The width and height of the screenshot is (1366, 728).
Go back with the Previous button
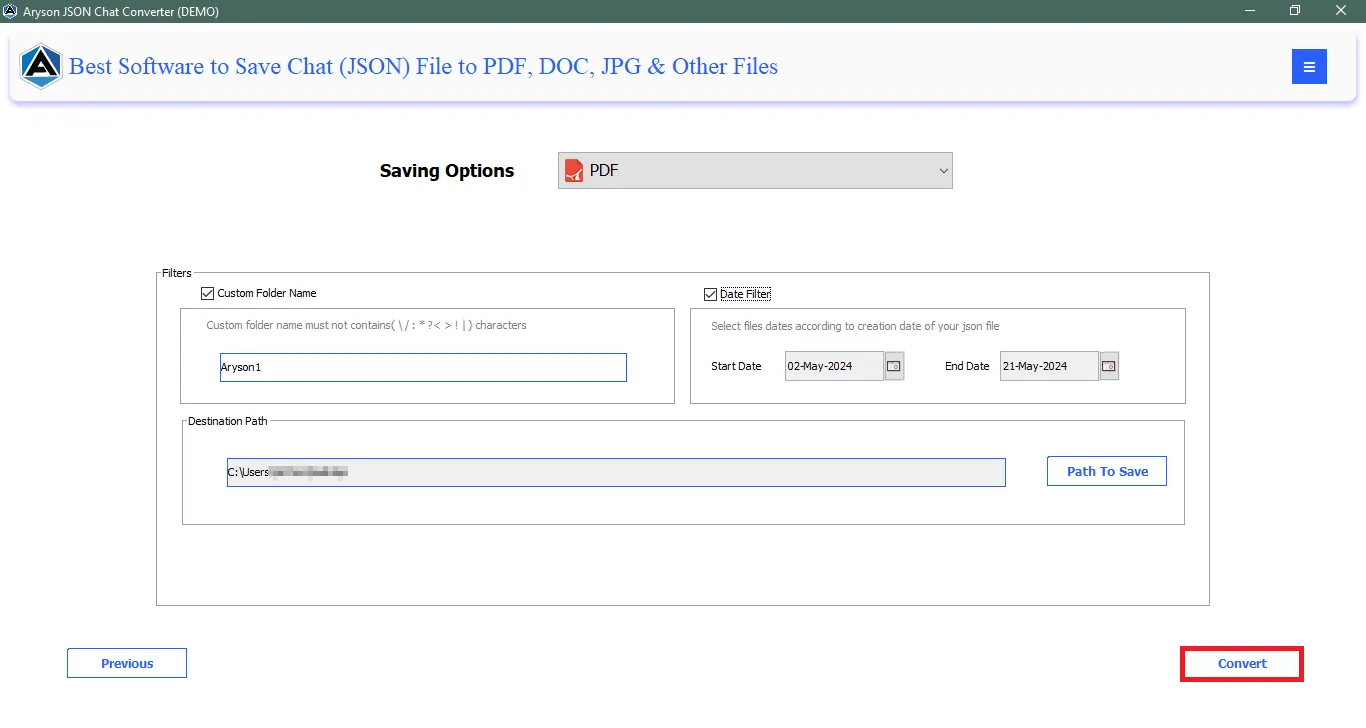coord(127,664)
